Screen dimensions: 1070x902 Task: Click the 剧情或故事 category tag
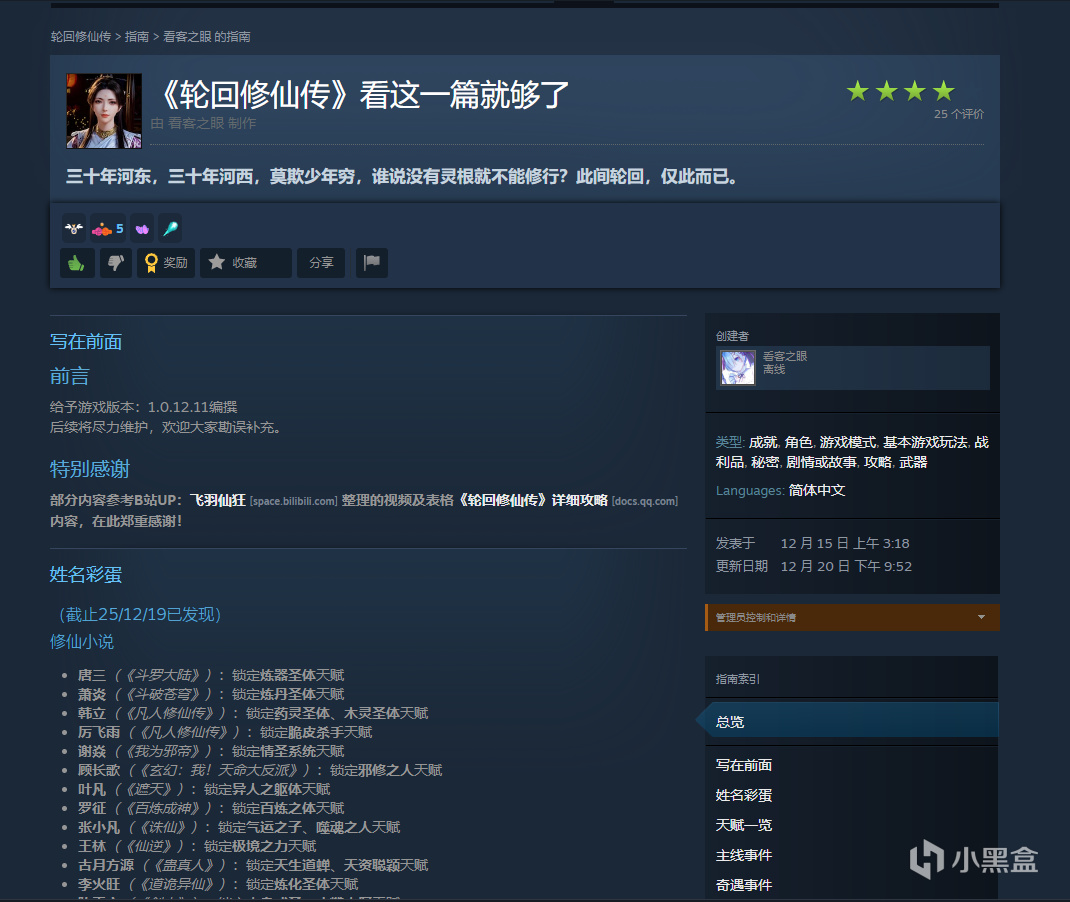point(821,462)
